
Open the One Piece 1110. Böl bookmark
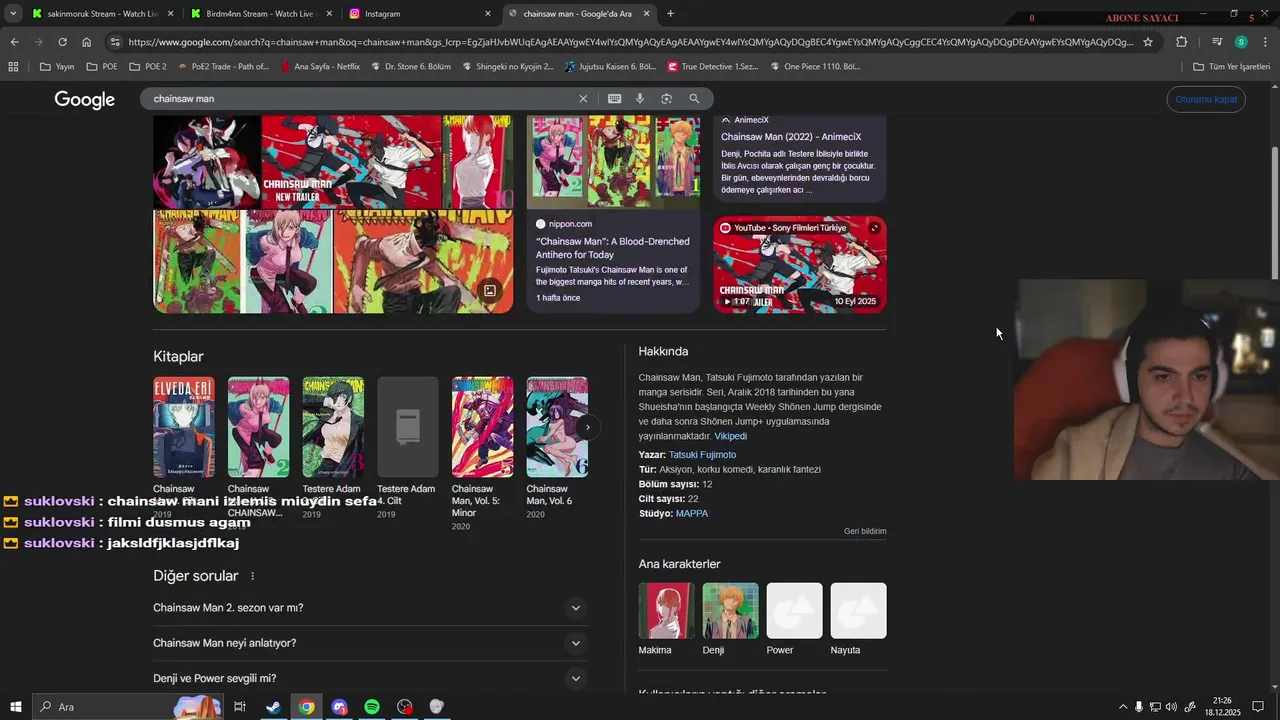[x=813, y=67]
